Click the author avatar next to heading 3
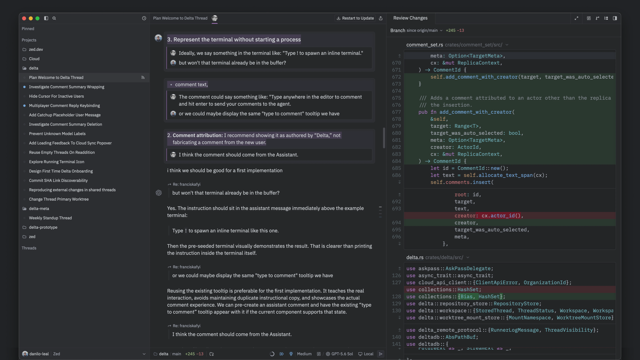640x360 pixels. point(158,38)
